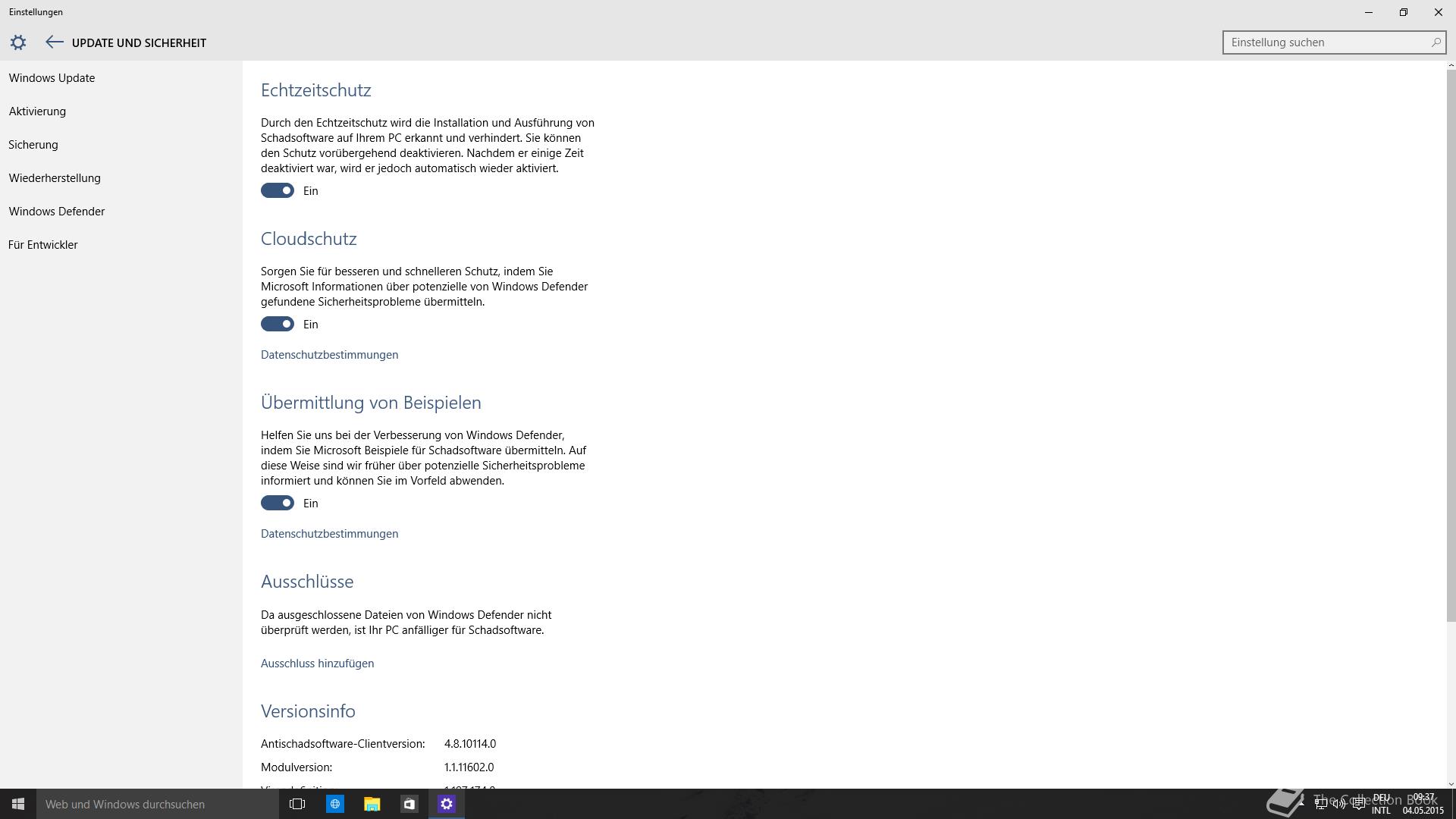Screen dimensions: 1456x819
Task: Click the scrollbar down arrow
Action: click(x=1451, y=783)
